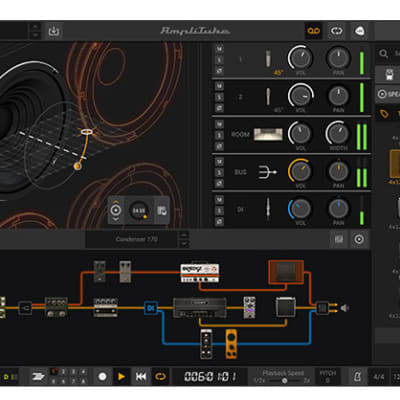Click the output mixer block at chain end

click(x=322, y=308)
